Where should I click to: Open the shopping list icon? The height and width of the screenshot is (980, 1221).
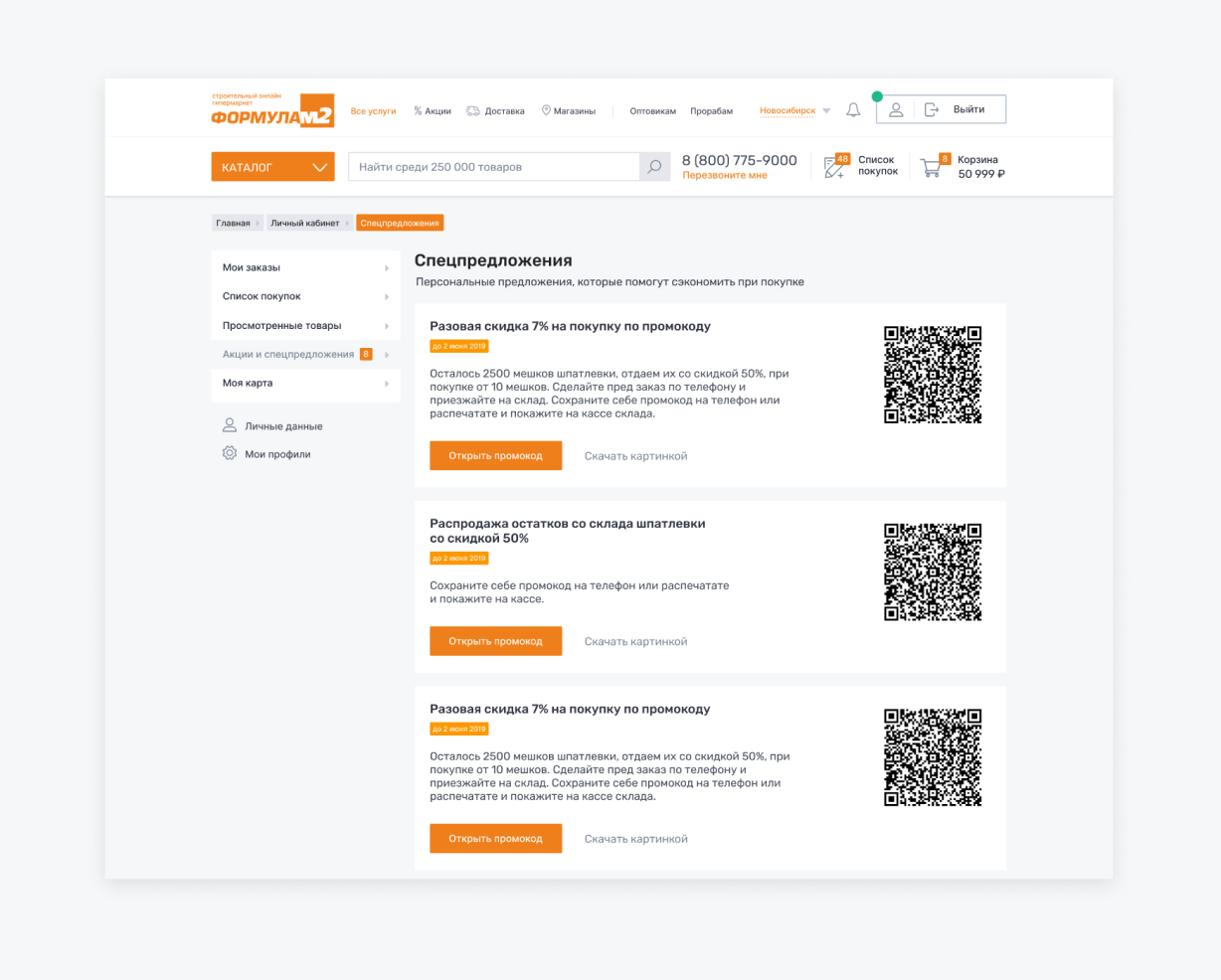(x=835, y=167)
